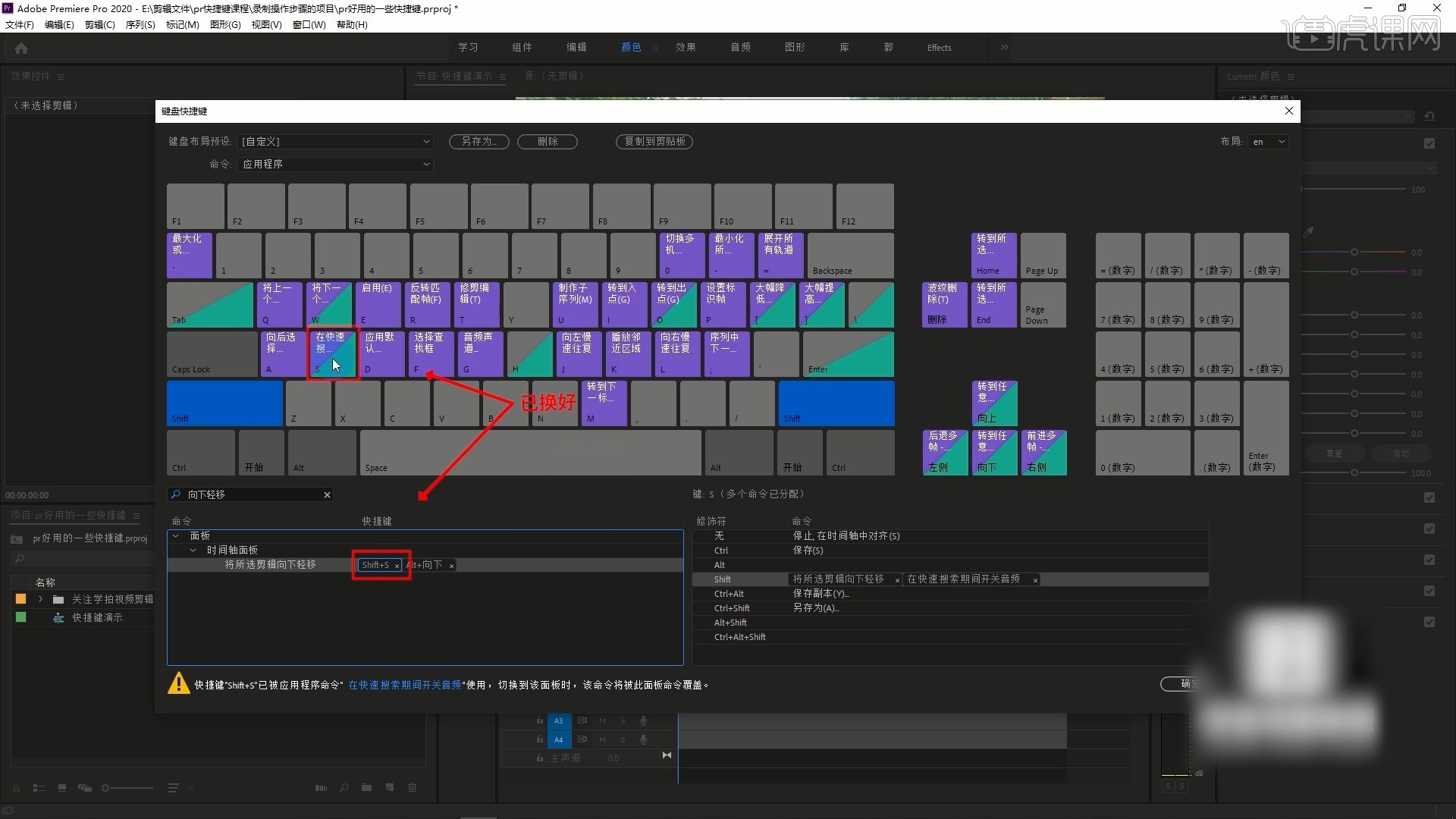The height and width of the screenshot is (819, 1456).
Task: Click the A4 track microphone icon
Action: click(643, 739)
